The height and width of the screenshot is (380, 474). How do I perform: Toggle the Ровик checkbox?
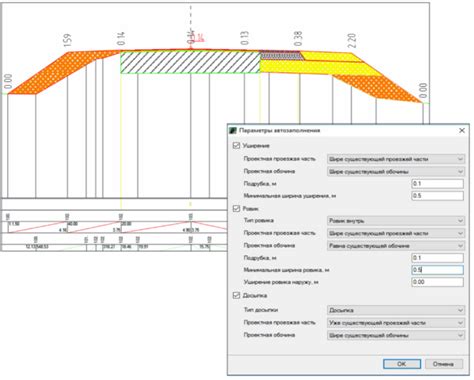click(x=236, y=208)
